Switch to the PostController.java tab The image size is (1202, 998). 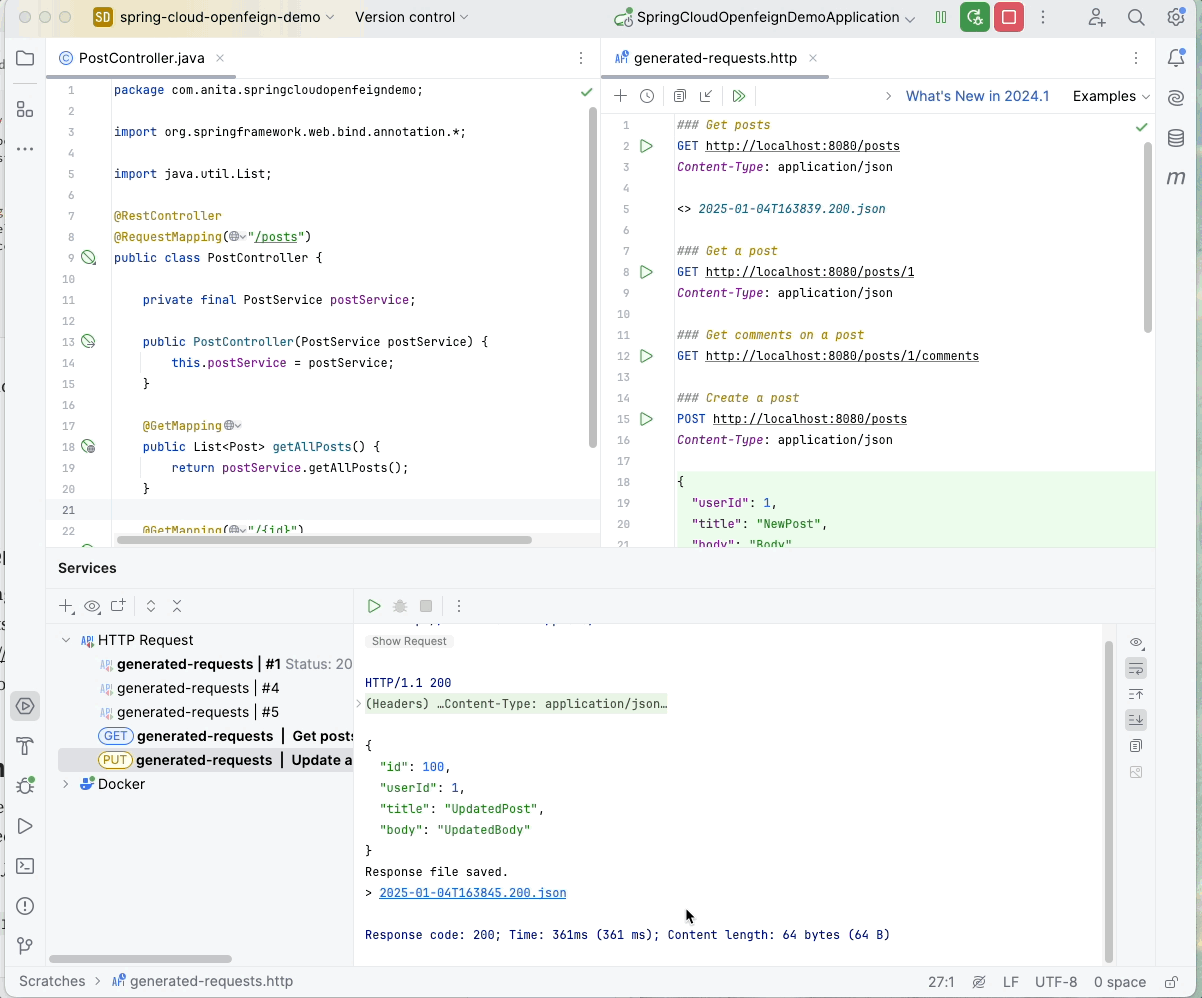(141, 58)
